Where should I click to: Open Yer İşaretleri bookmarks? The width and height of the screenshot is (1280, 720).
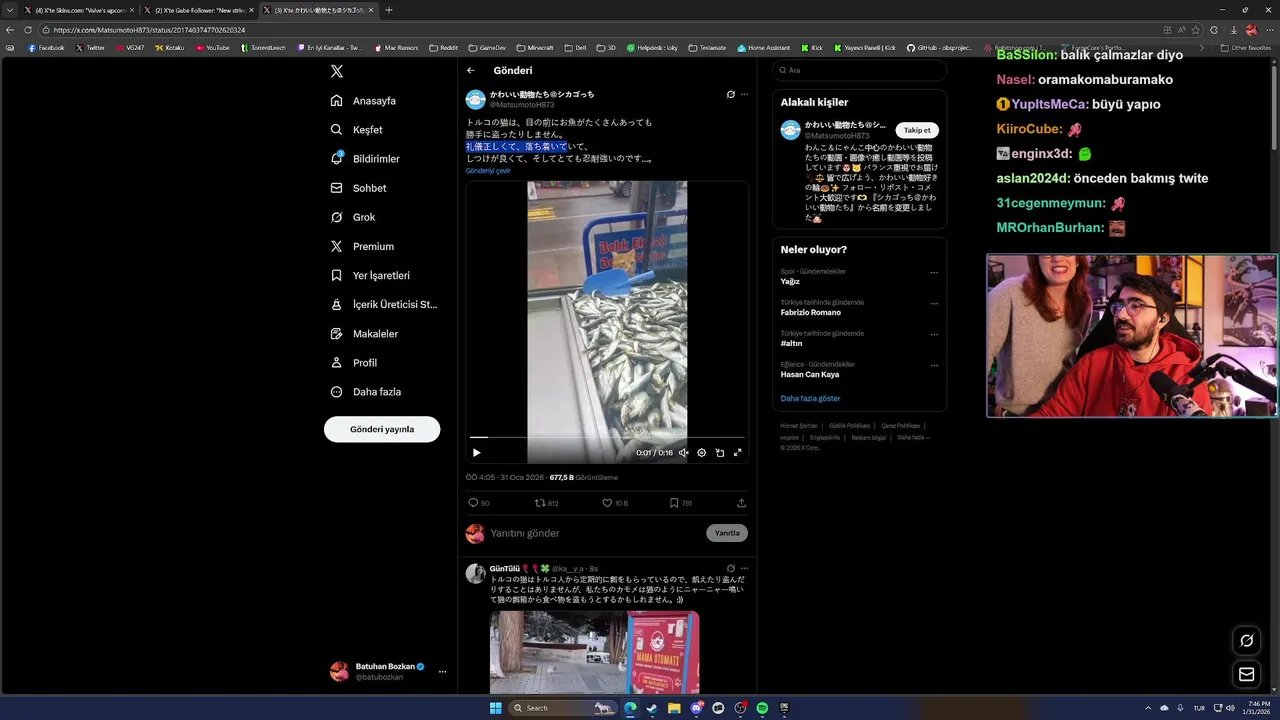370,275
